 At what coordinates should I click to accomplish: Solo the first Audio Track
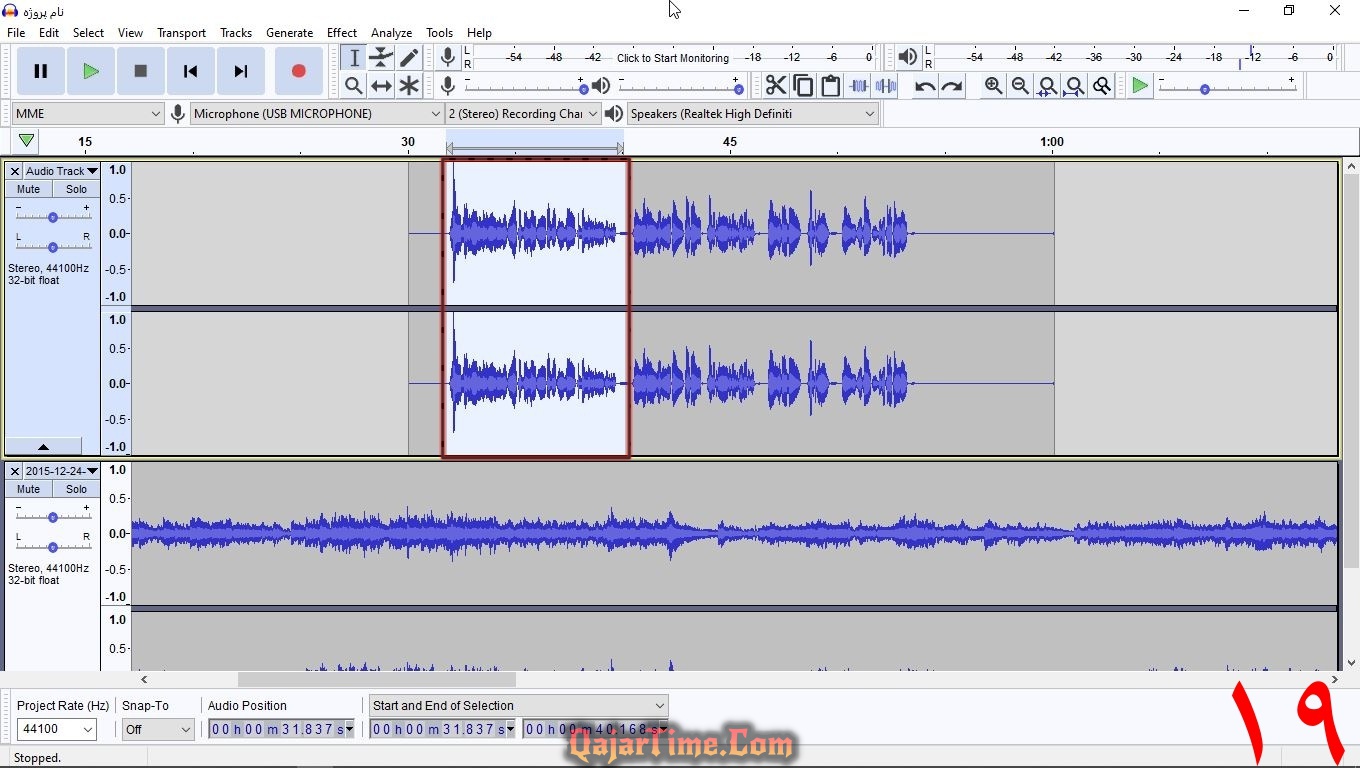[x=77, y=189]
